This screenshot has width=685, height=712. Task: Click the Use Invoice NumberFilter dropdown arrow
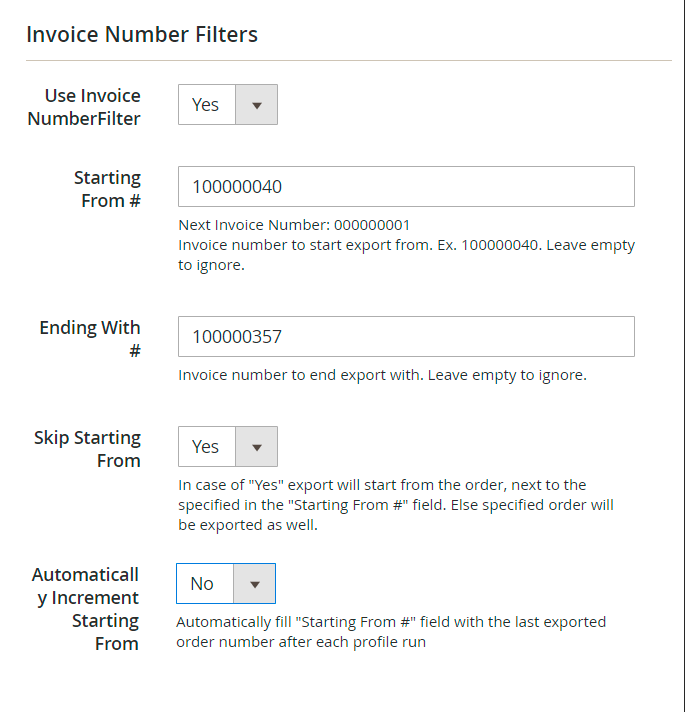coord(256,105)
